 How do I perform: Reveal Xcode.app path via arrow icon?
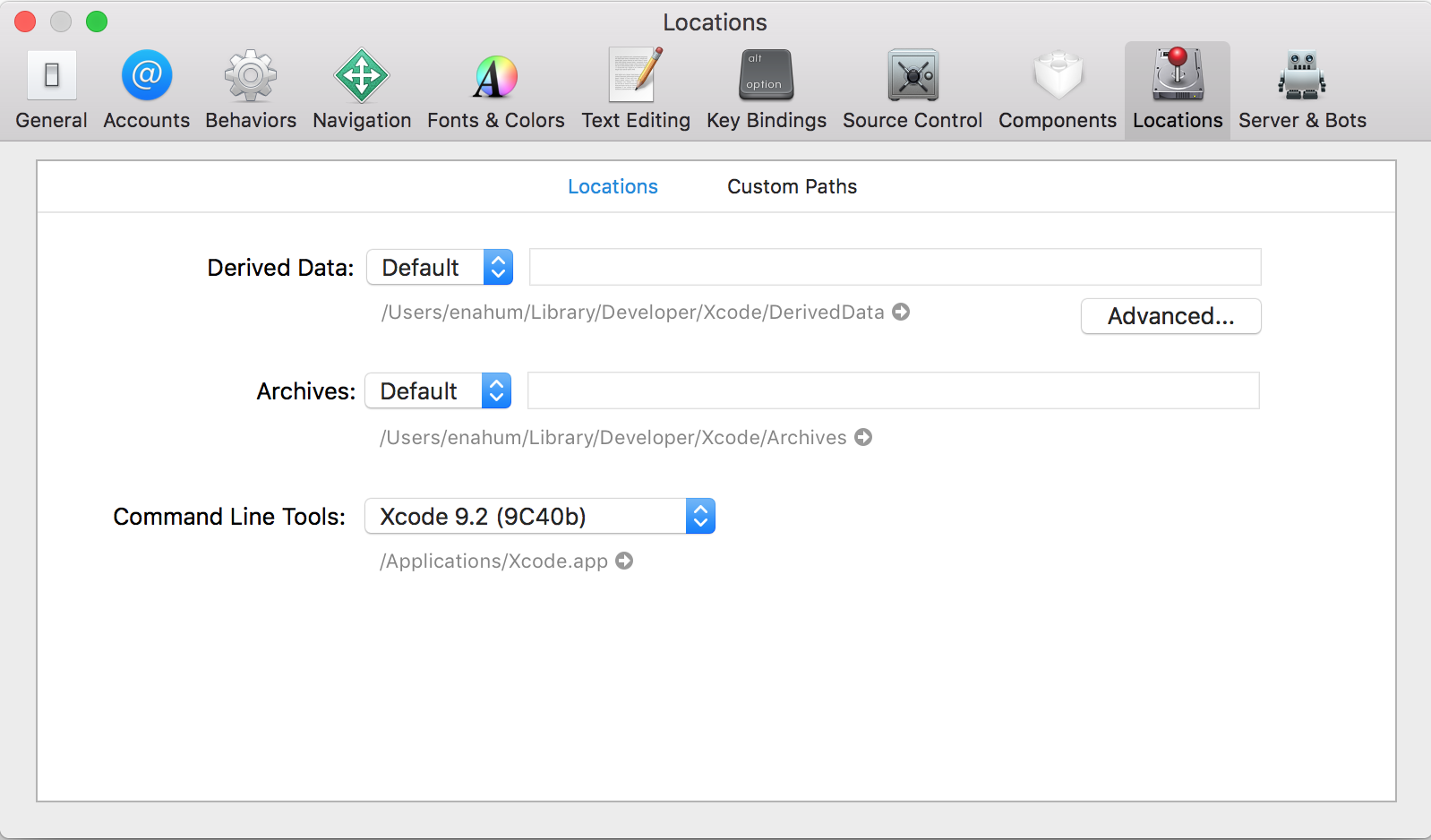tap(624, 561)
